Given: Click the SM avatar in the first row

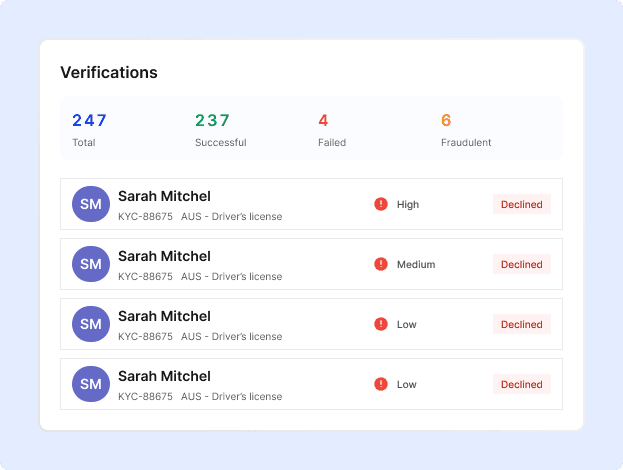Looking at the screenshot, I should pyautogui.click(x=91, y=204).
